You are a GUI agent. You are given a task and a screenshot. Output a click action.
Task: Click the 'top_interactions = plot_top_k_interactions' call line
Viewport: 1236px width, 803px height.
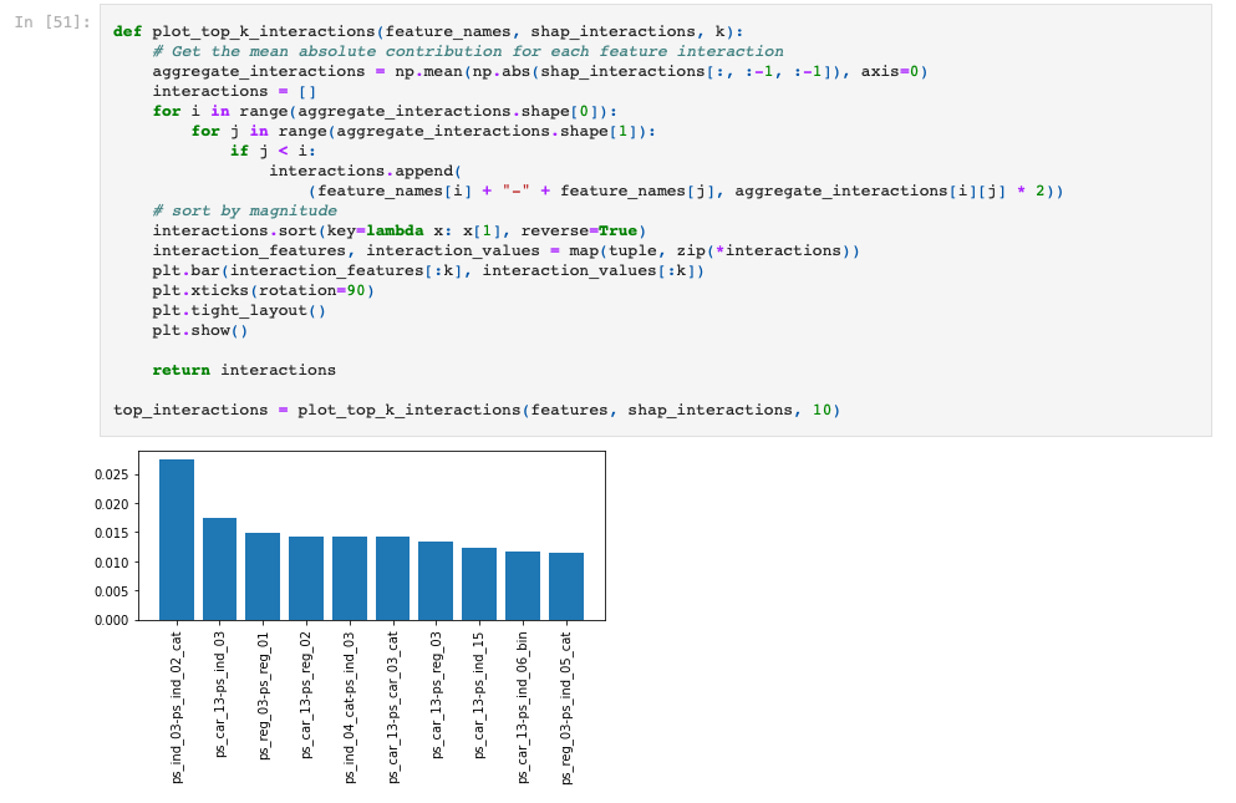477,410
